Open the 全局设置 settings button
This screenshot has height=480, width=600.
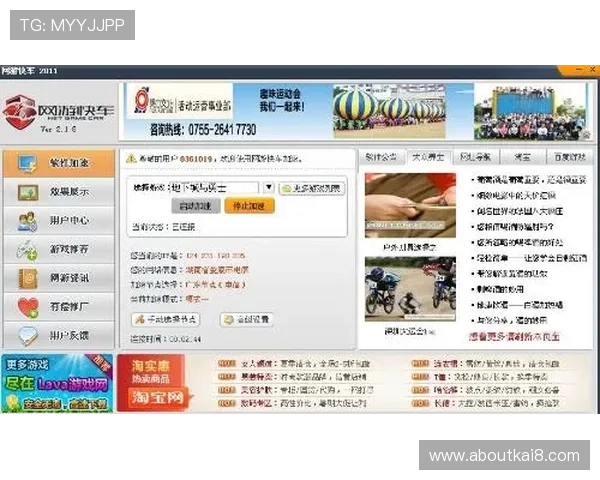[247, 319]
